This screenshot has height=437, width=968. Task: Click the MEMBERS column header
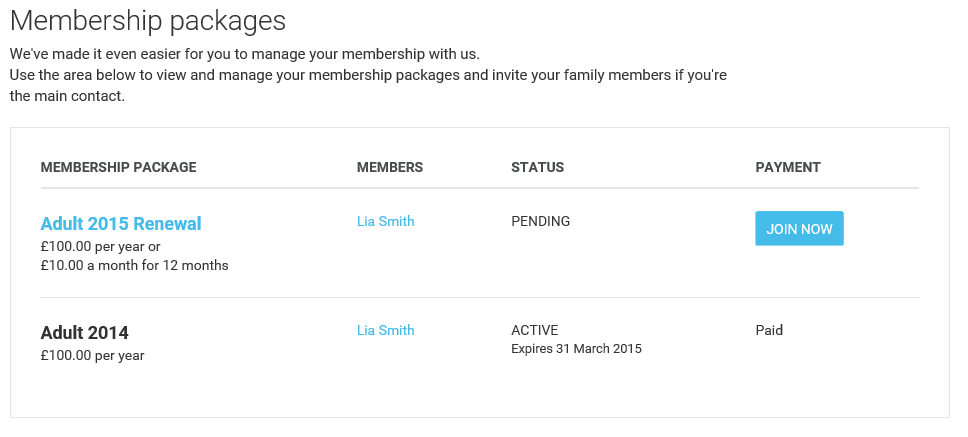[389, 167]
